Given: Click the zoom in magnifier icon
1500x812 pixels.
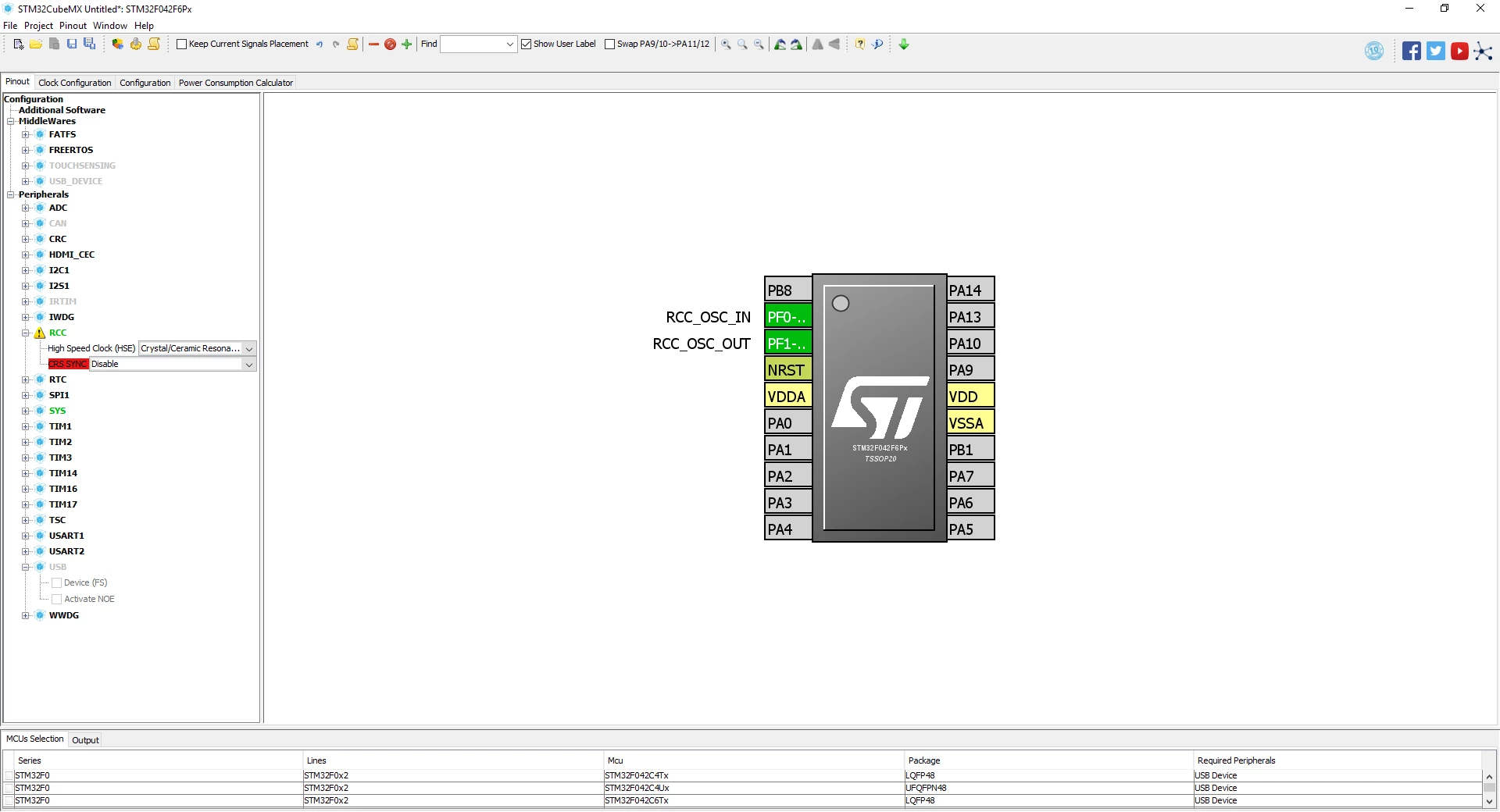Looking at the screenshot, I should pyautogui.click(x=726, y=45).
